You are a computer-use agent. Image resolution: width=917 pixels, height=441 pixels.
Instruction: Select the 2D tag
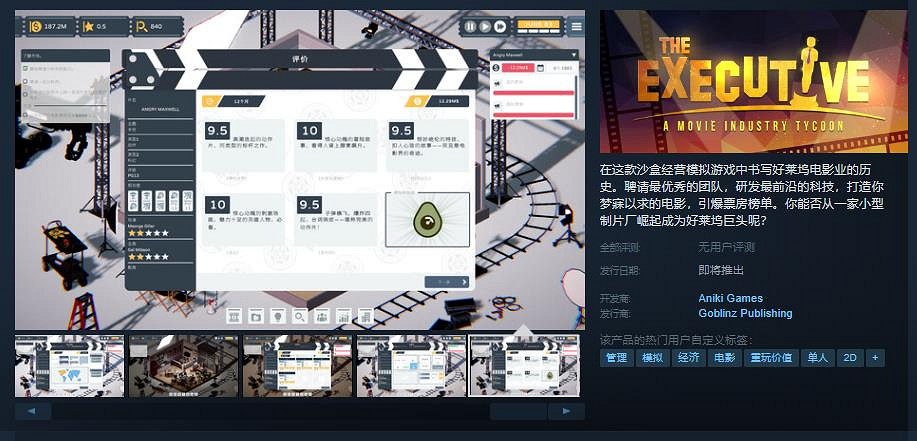(x=850, y=358)
